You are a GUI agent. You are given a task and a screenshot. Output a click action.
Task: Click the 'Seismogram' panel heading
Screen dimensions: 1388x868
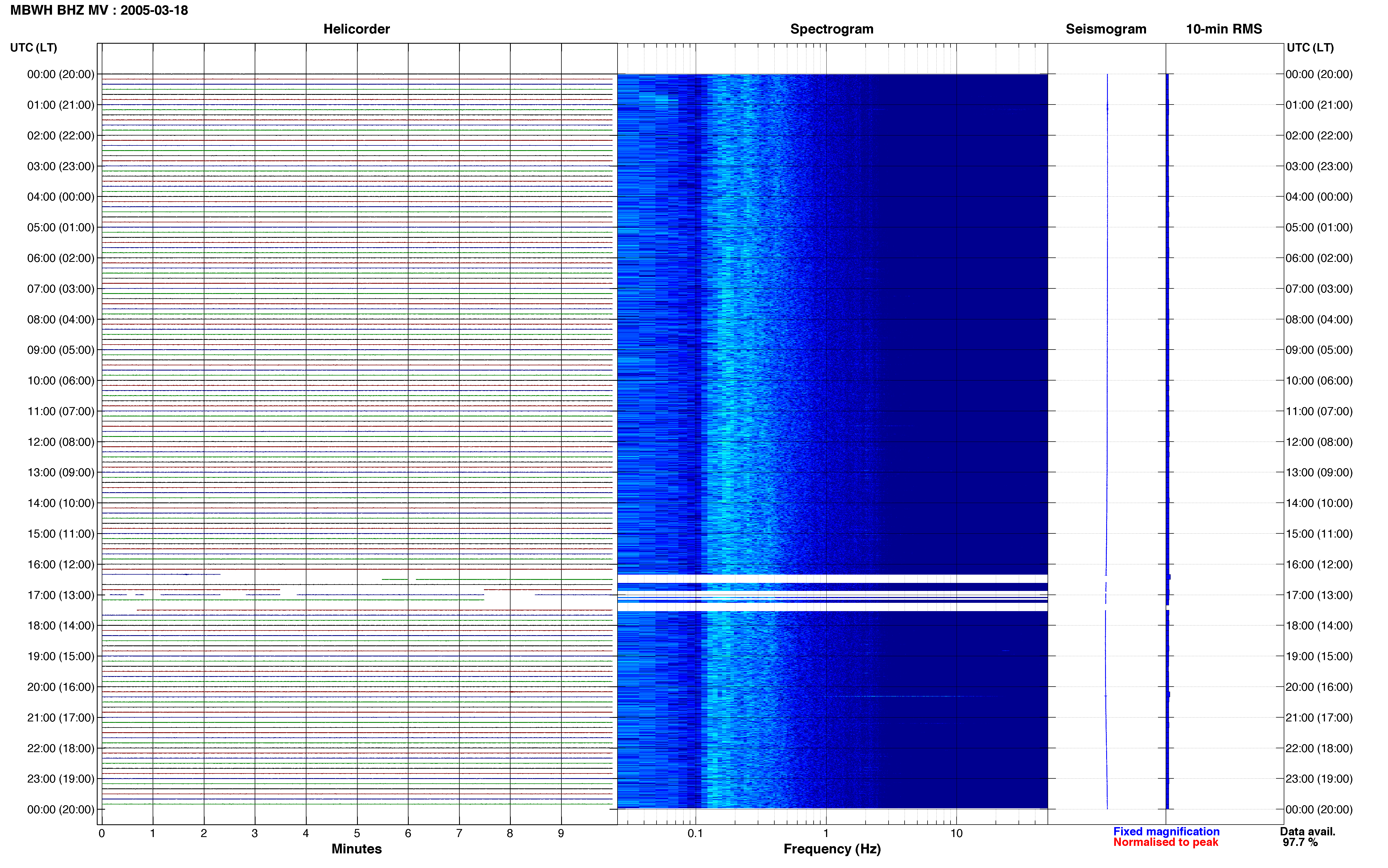[1106, 29]
